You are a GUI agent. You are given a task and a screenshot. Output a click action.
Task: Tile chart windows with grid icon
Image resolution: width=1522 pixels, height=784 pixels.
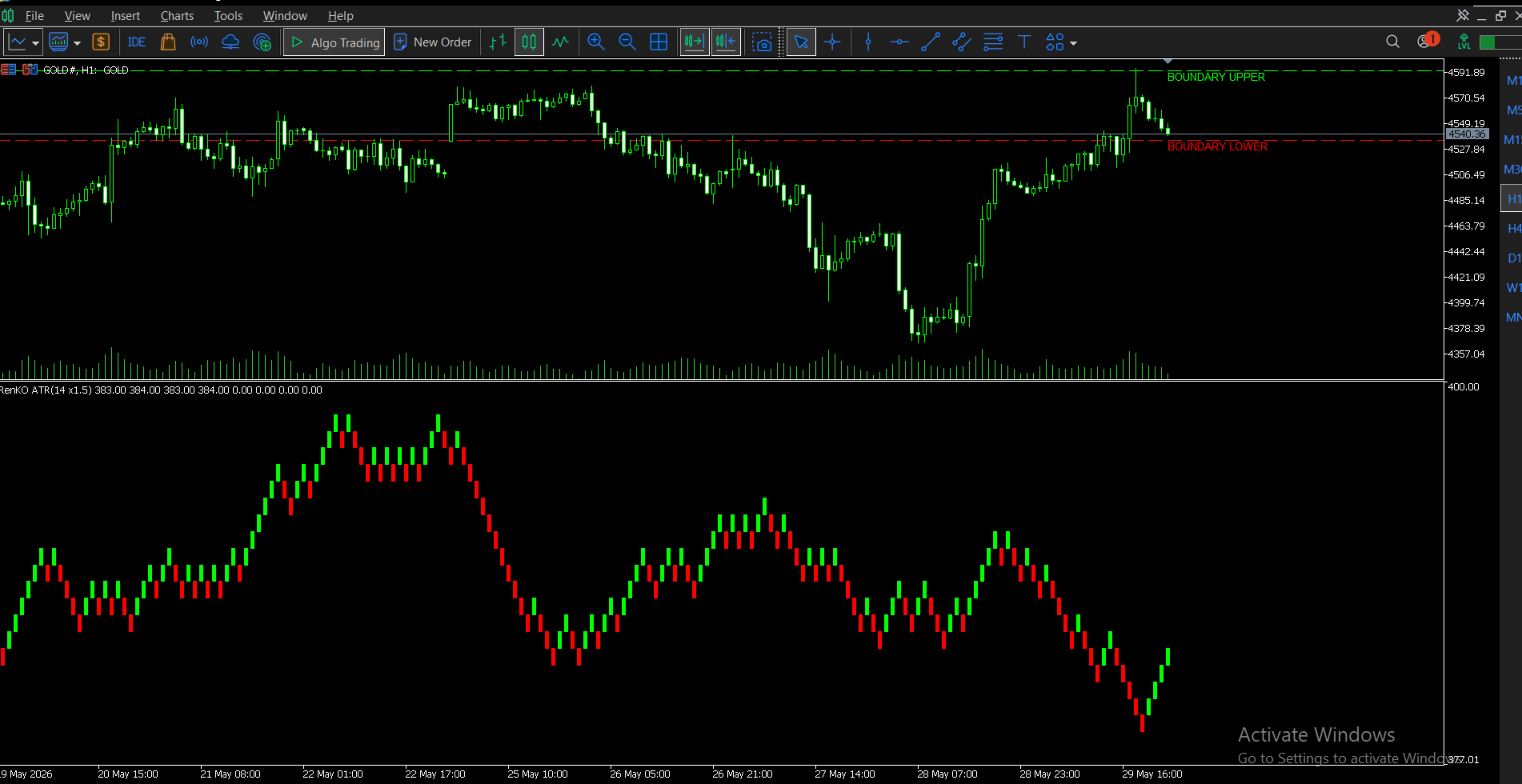coord(659,42)
